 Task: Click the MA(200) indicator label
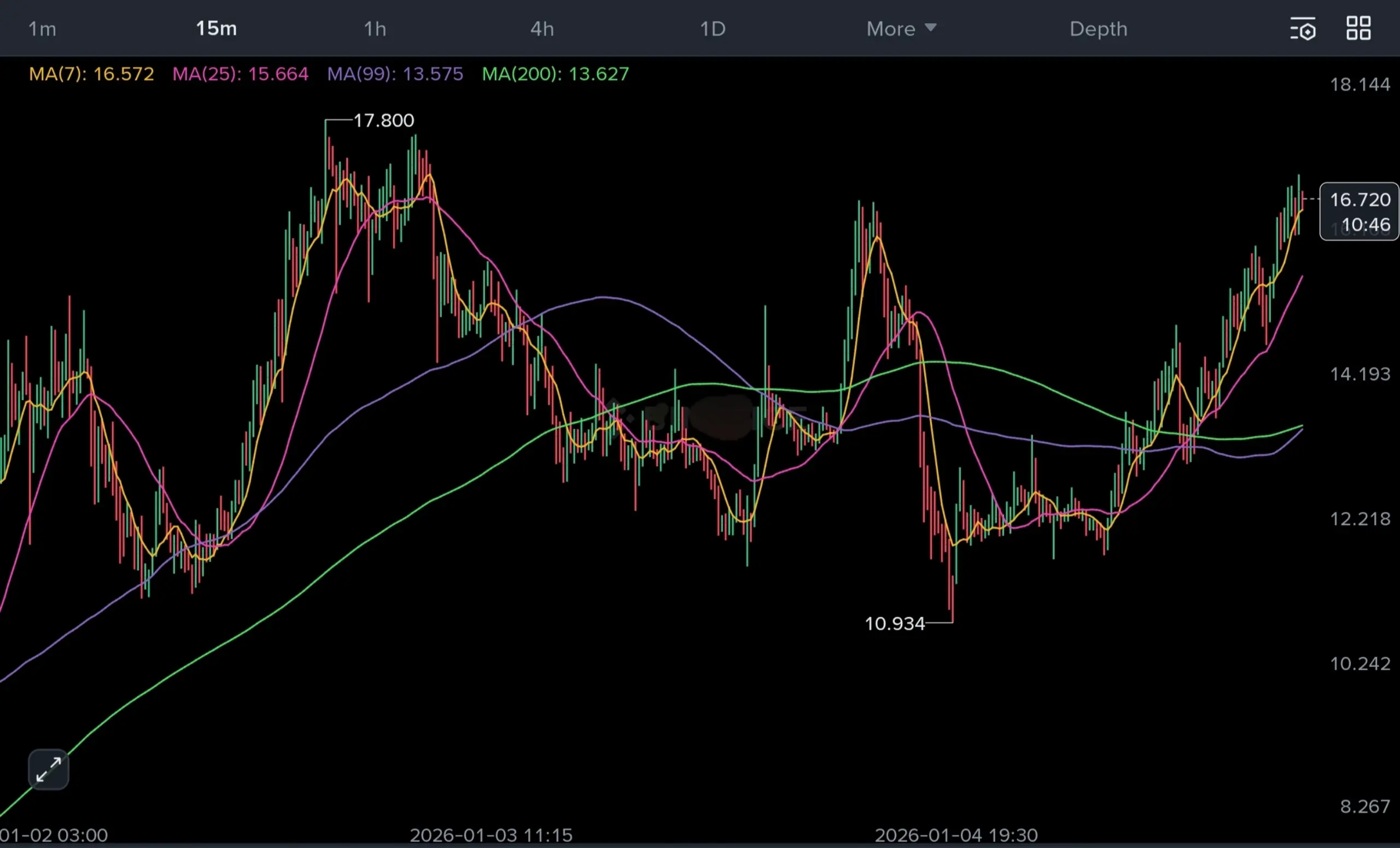(x=555, y=74)
